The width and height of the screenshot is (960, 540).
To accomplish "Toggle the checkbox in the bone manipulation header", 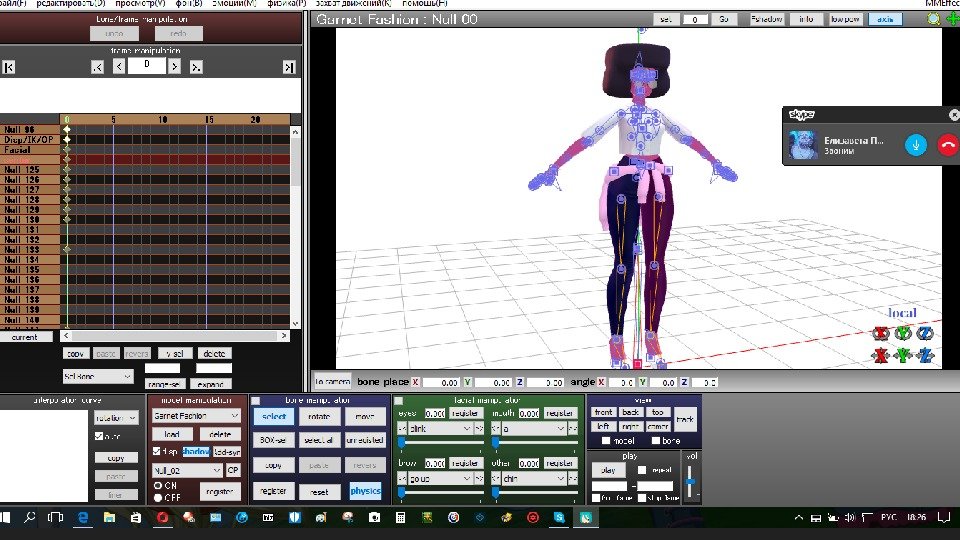I will click(256, 400).
